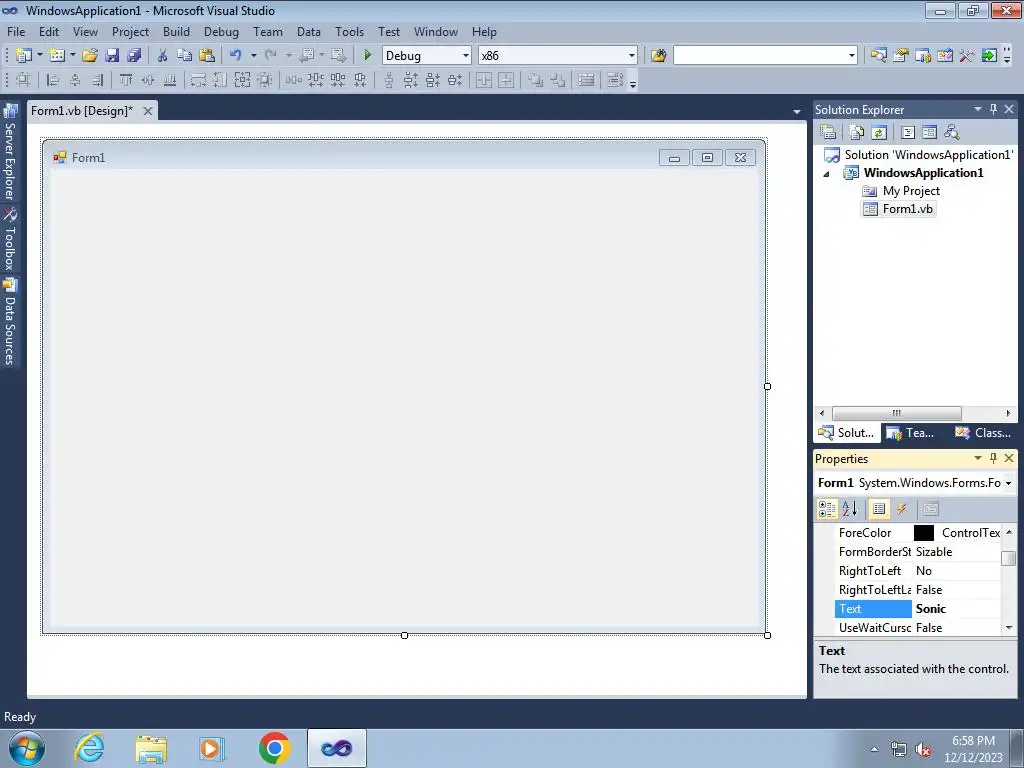The image size is (1024, 768).
Task: Click the Copy icon in the toolbar
Action: click(185, 56)
